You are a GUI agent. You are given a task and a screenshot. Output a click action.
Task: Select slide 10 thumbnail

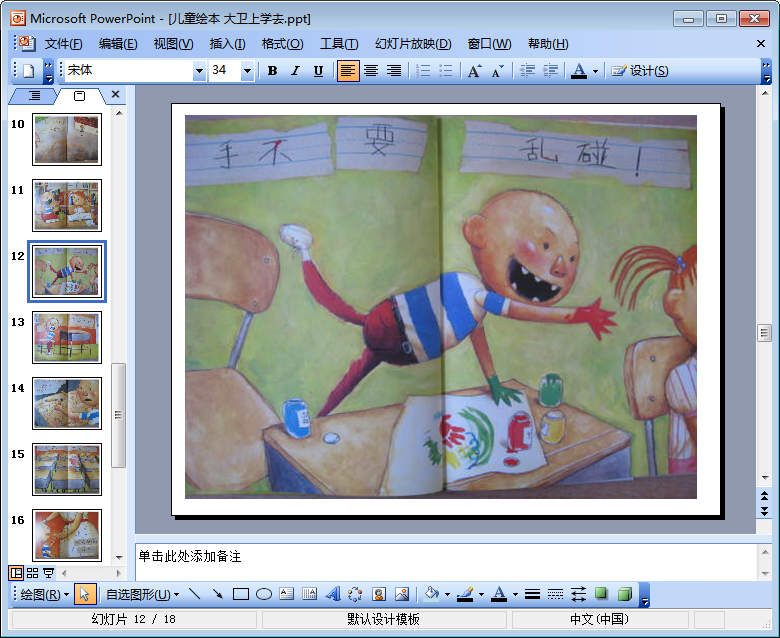point(67,139)
